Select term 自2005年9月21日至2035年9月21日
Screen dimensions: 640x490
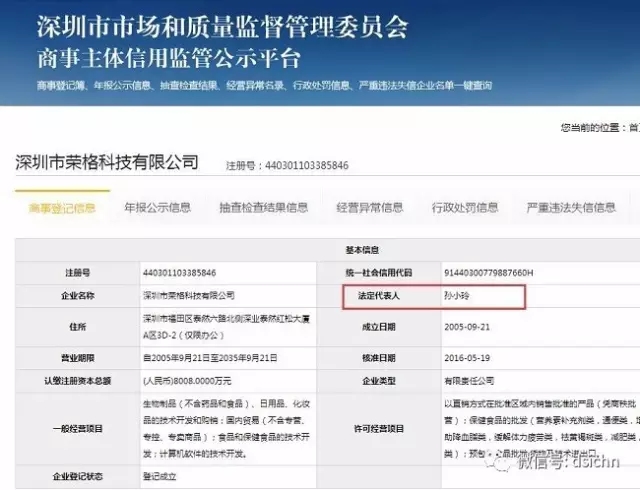pyautogui.click(x=210, y=358)
